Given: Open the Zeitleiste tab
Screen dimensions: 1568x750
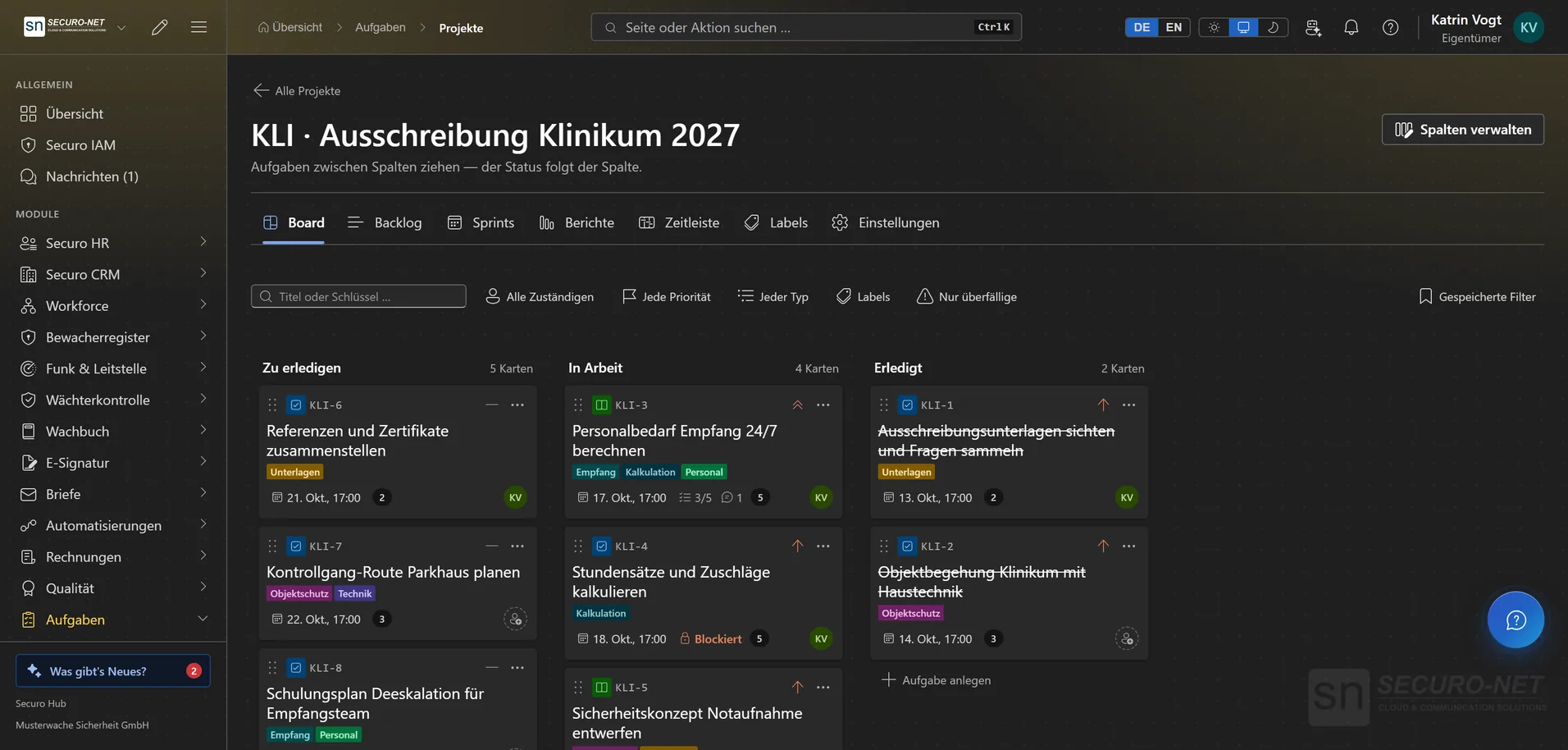Looking at the screenshot, I should (x=679, y=222).
